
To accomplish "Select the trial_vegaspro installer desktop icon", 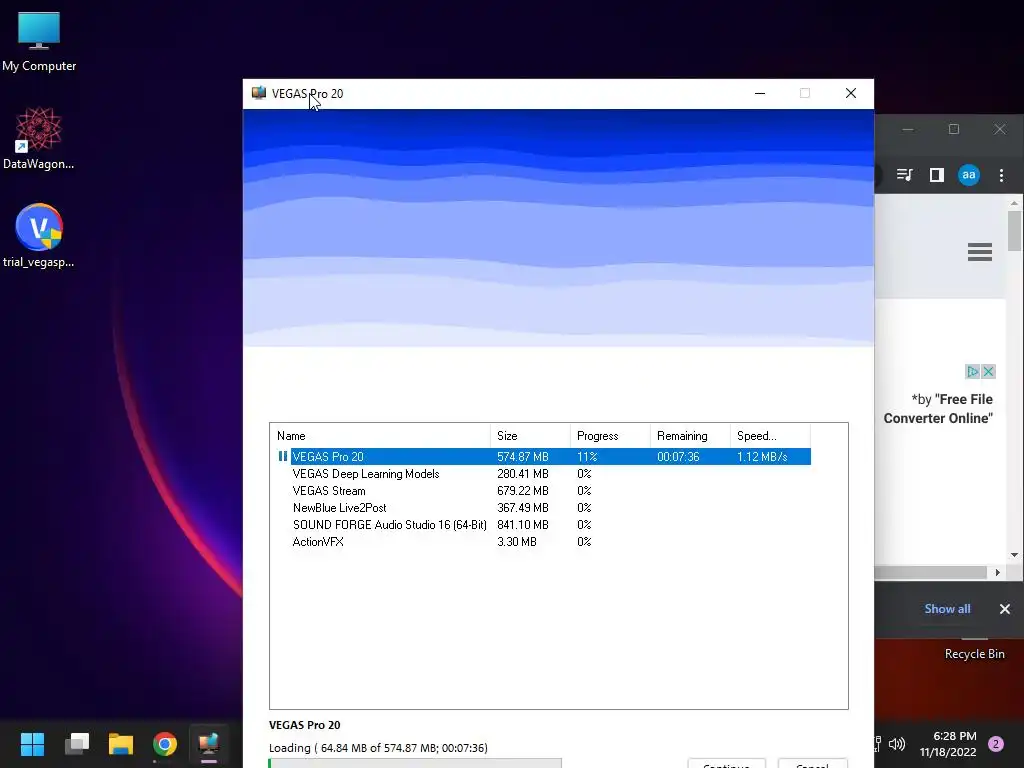I will click(39, 236).
